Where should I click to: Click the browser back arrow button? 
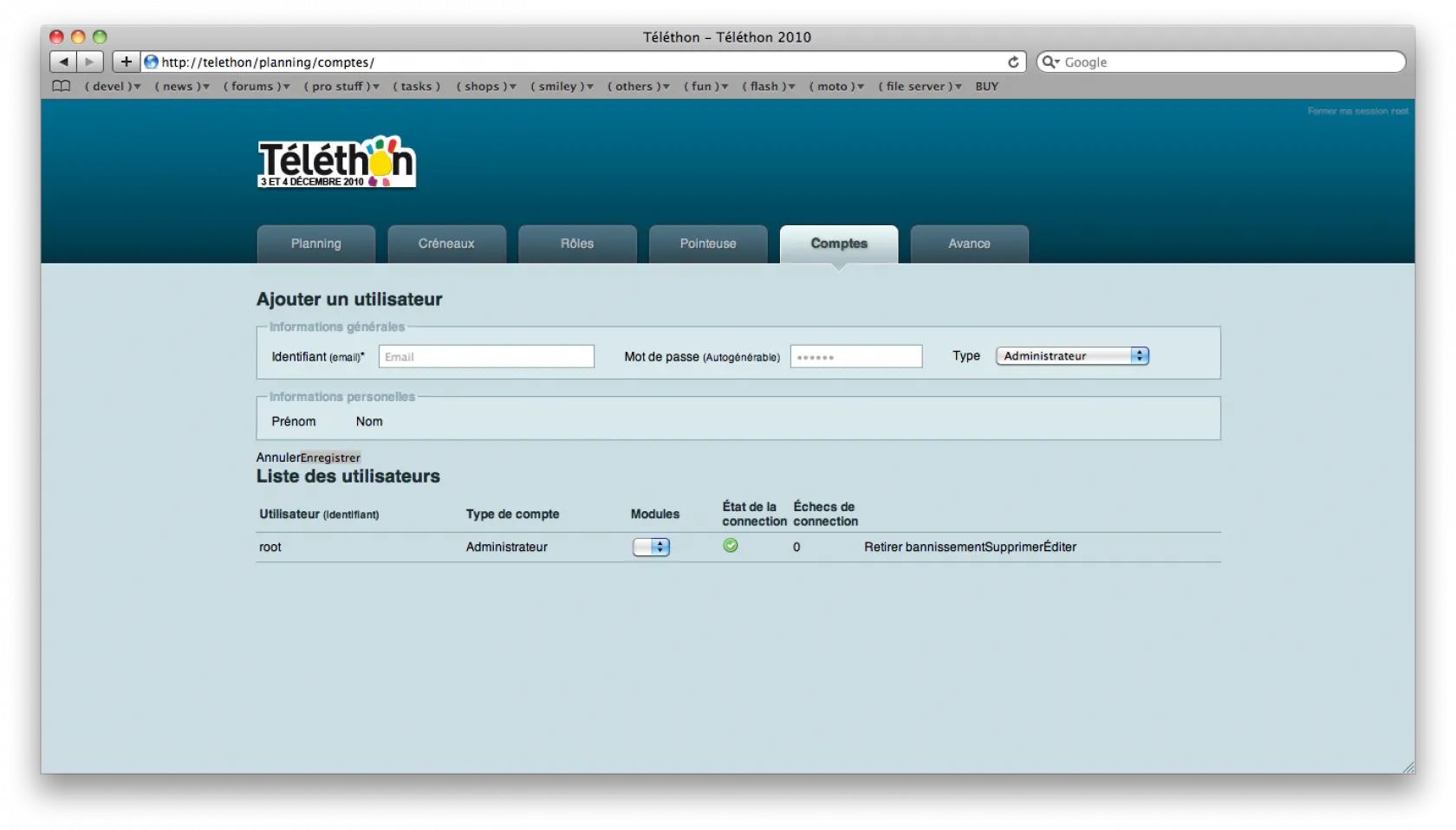tap(63, 62)
